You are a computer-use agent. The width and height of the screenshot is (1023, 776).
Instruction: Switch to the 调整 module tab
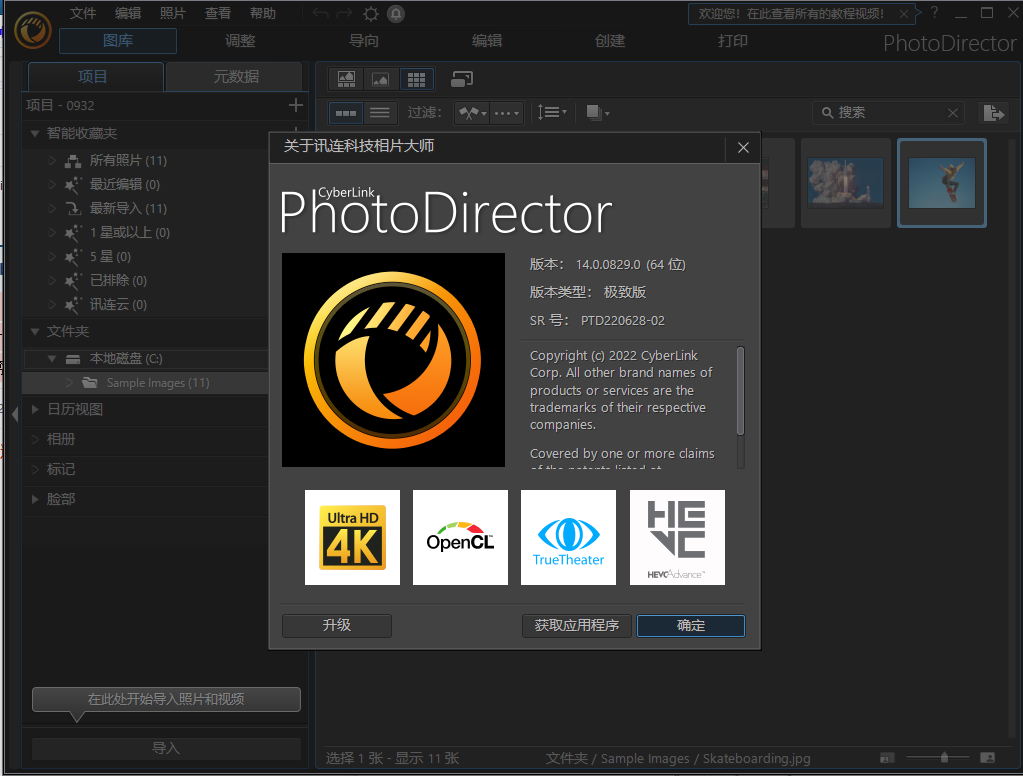click(240, 41)
